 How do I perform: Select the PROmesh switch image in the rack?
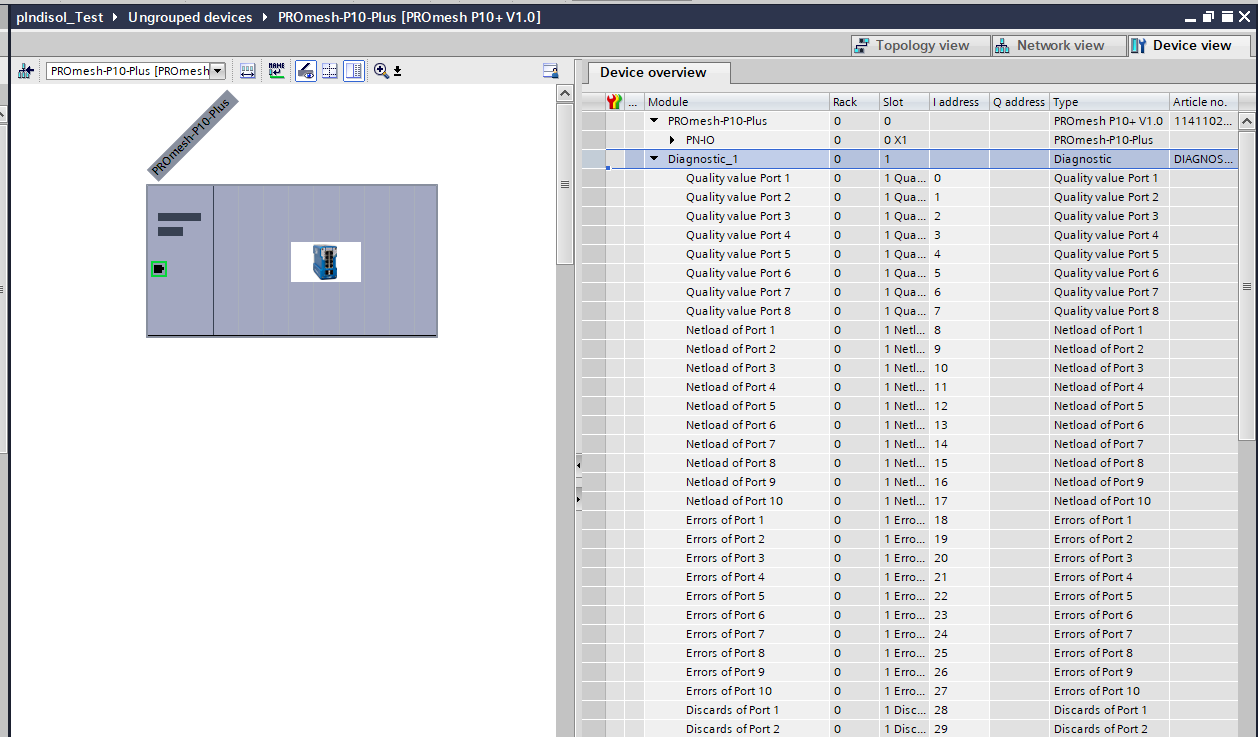(x=326, y=262)
